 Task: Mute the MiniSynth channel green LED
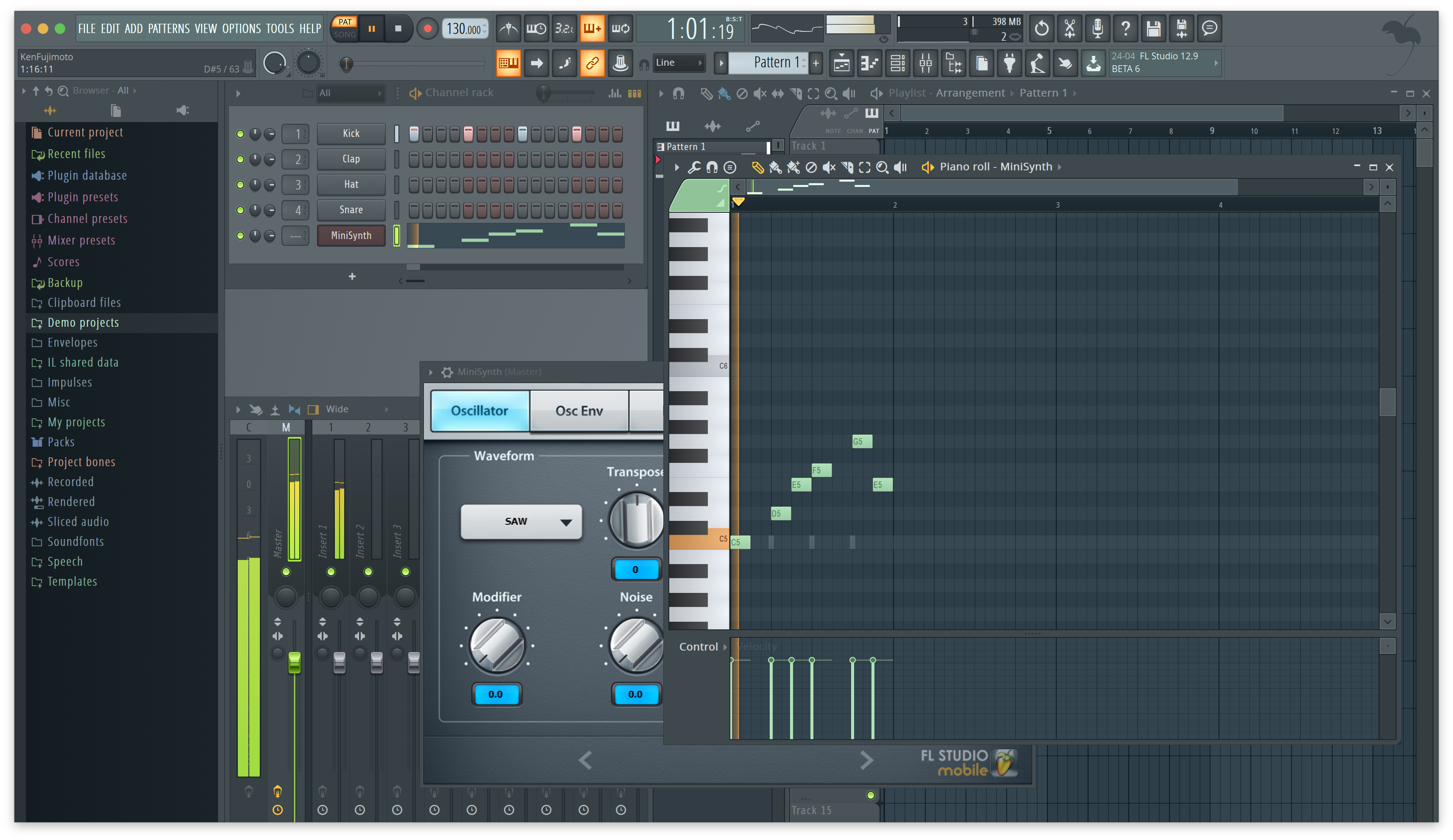[x=240, y=235]
